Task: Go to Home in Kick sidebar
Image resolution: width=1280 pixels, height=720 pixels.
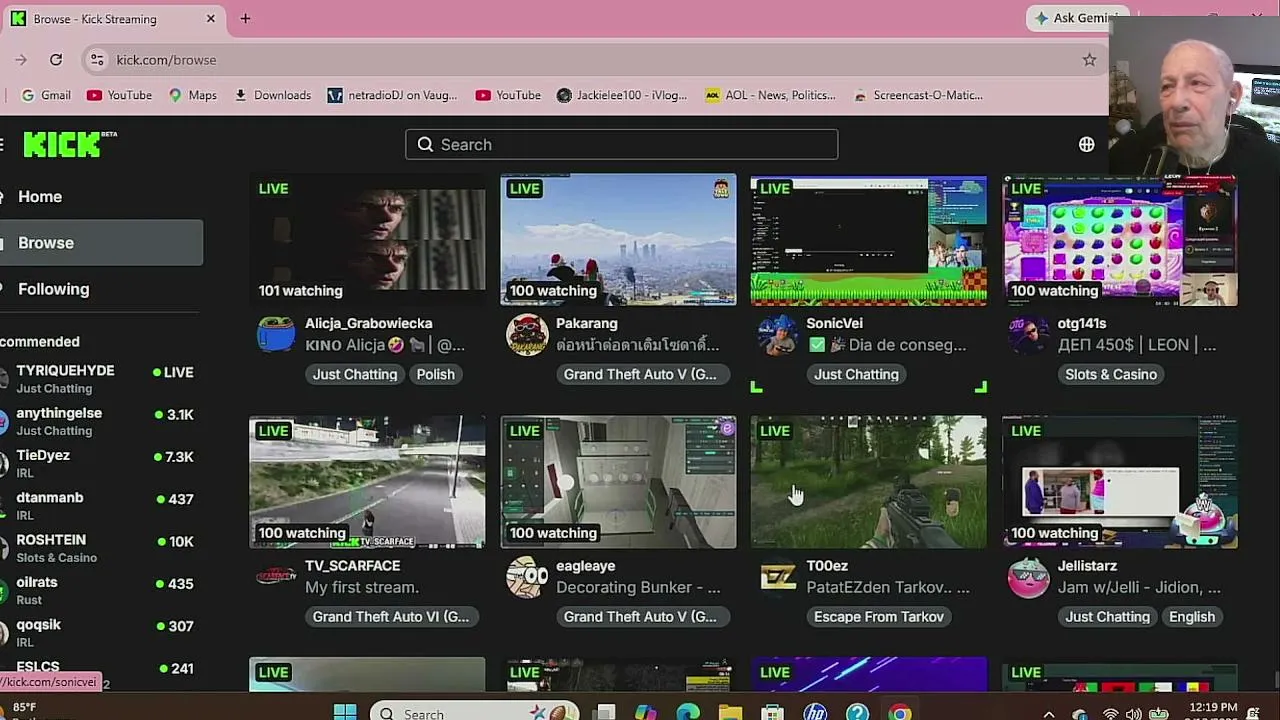Action: (40, 197)
